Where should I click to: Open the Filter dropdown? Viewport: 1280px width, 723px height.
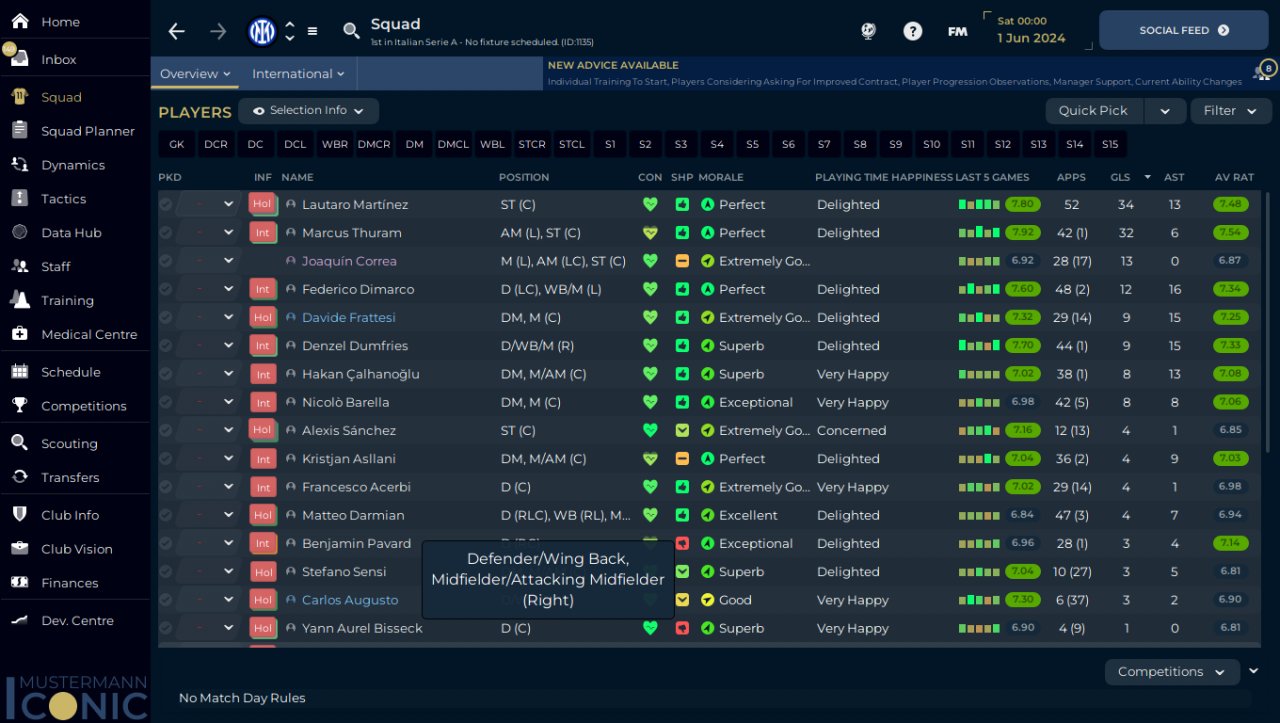coord(1230,111)
